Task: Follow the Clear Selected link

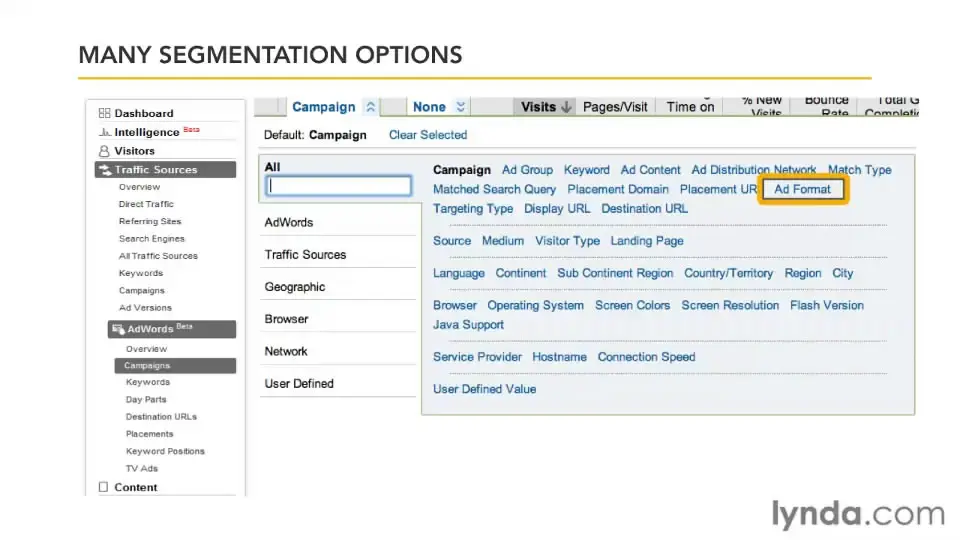Action: coord(428,135)
